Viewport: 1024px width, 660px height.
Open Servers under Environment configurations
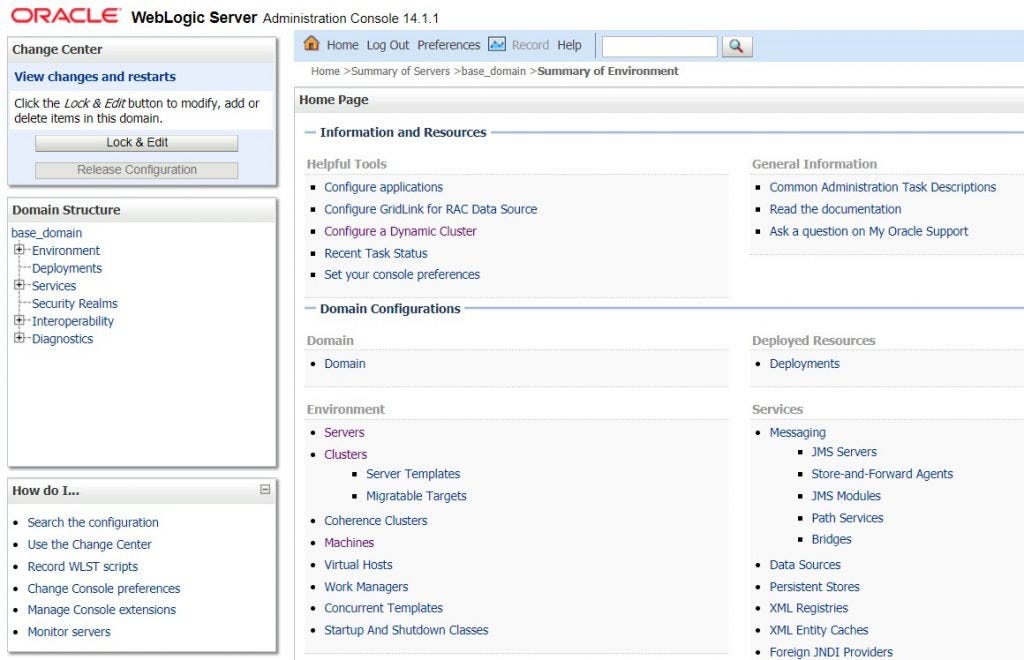pyautogui.click(x=344, y=432)
